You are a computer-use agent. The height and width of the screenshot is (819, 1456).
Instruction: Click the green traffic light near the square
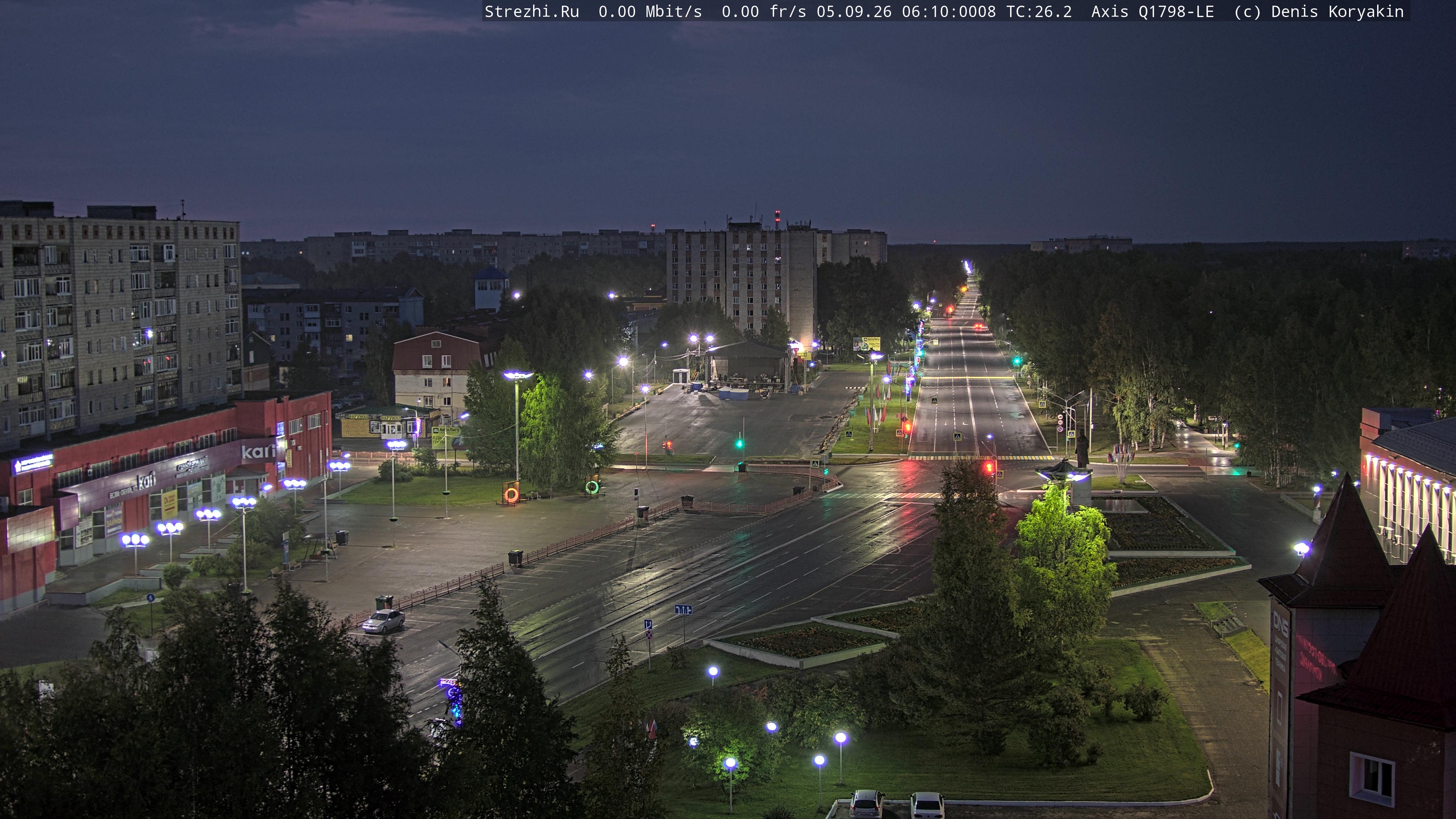pos(739,444)
